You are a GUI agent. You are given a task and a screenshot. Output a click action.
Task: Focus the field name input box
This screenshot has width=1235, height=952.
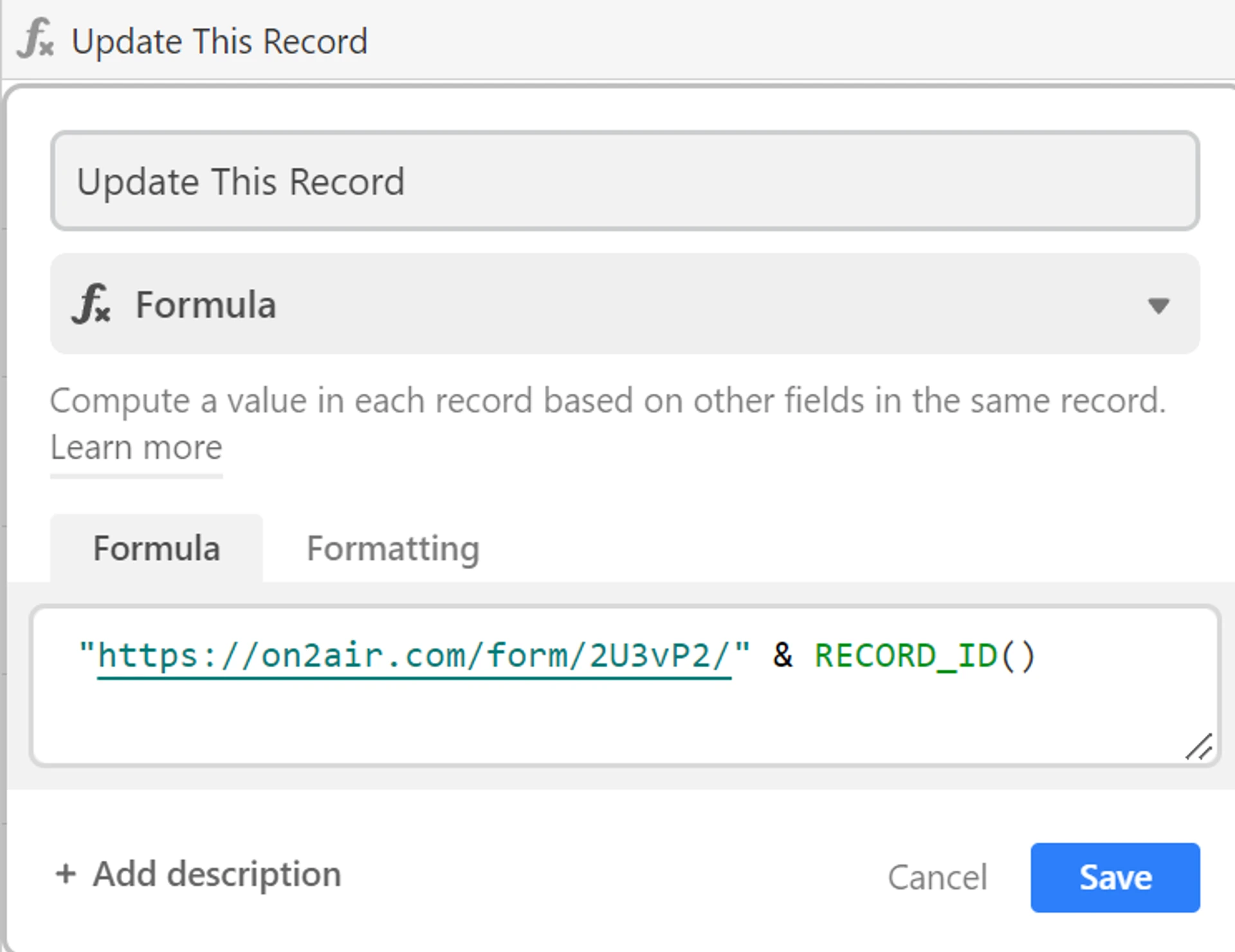624,181
